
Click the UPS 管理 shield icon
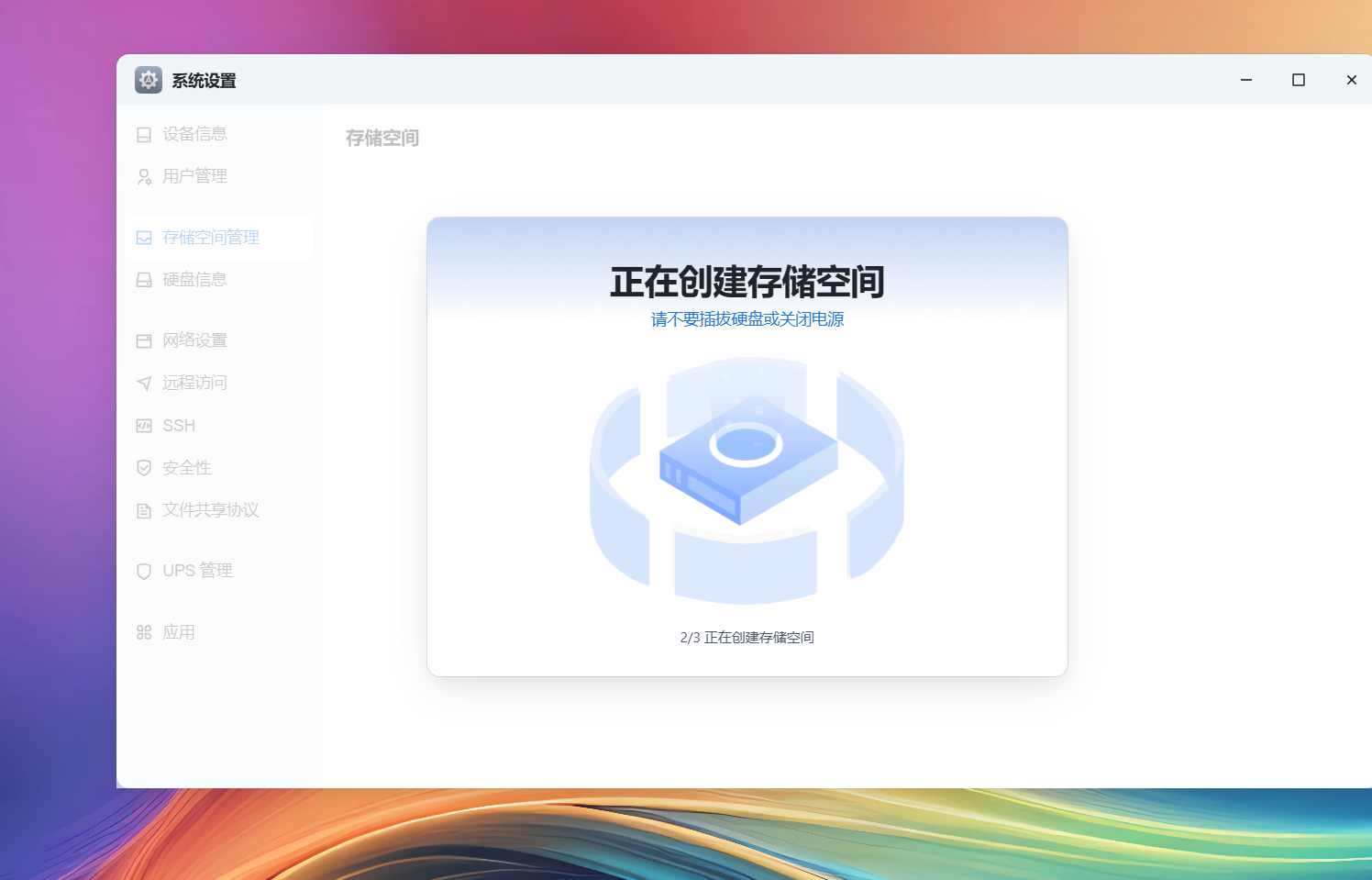click(144, 572)
